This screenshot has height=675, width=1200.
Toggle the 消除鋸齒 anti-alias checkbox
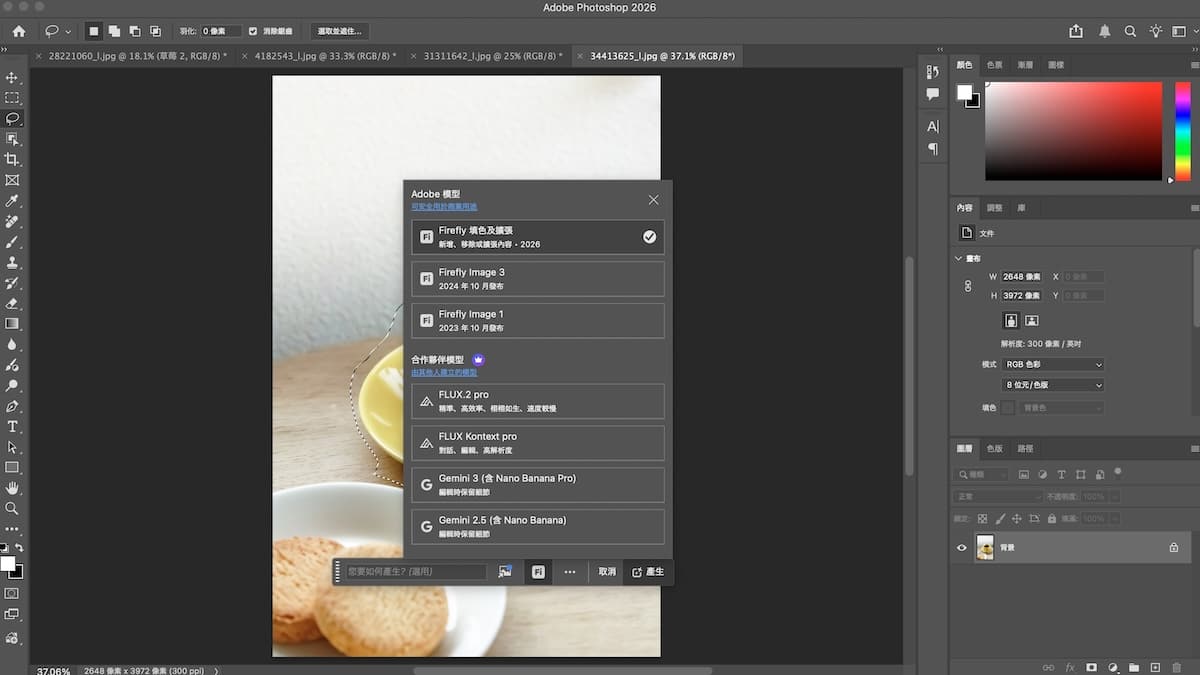click(253, 31)
